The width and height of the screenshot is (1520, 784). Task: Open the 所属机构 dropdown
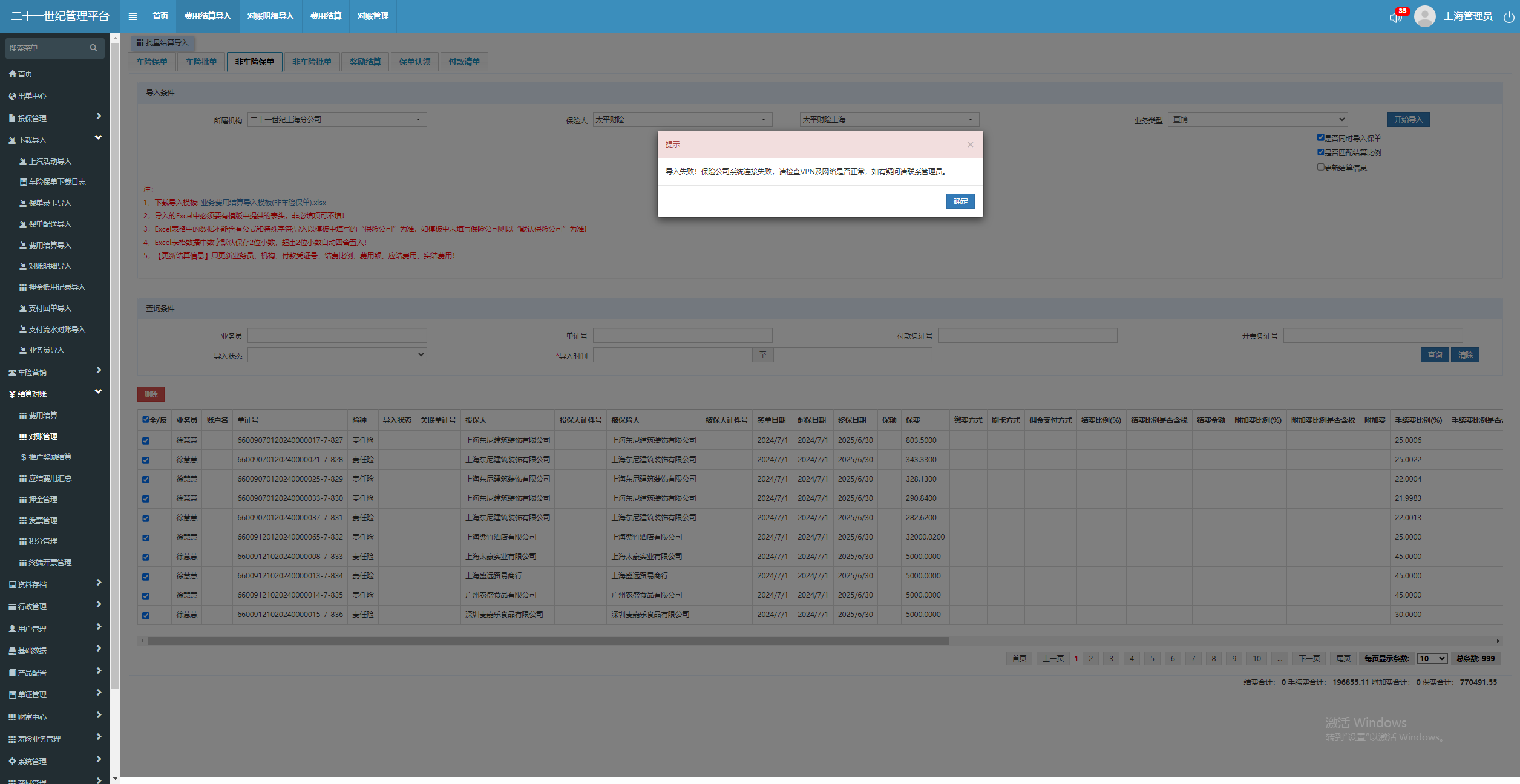click(x=336, y=120)
